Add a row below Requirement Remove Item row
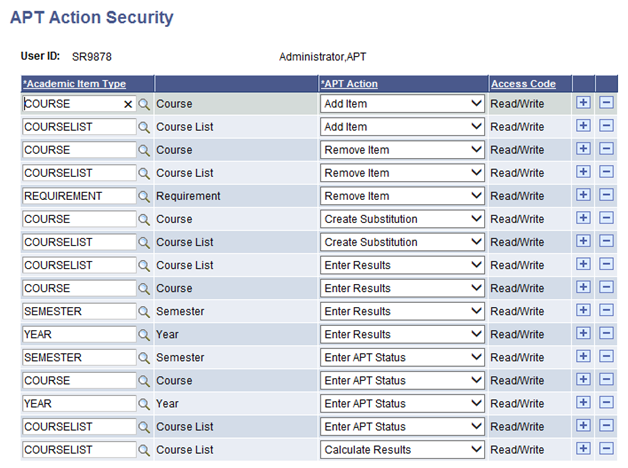Screen dimensions: 628x468 (x=584, y=196)
